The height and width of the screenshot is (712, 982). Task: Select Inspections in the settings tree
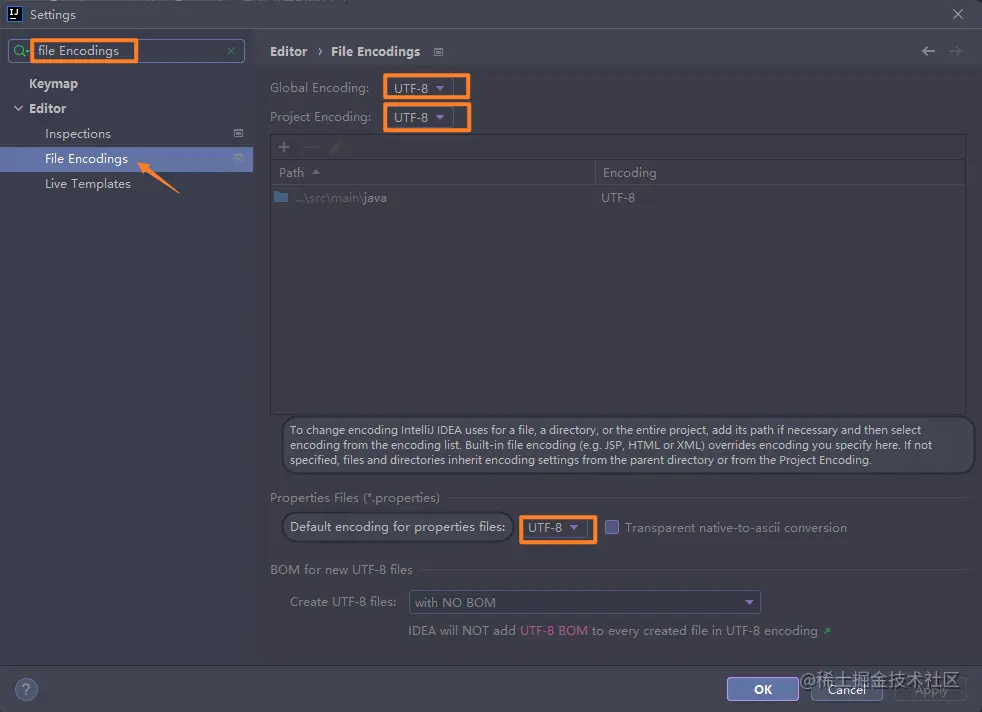[x=78, y=133]
